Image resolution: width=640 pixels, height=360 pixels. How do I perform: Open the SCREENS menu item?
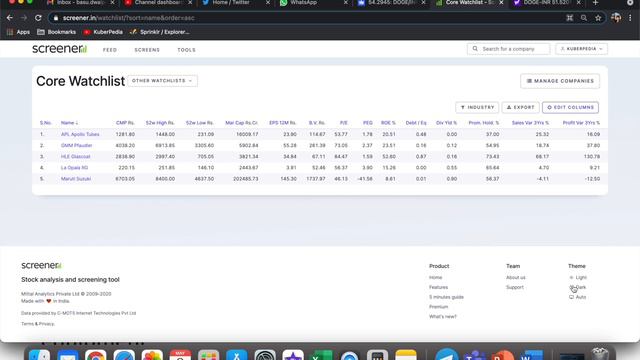[x=147, y=50]
